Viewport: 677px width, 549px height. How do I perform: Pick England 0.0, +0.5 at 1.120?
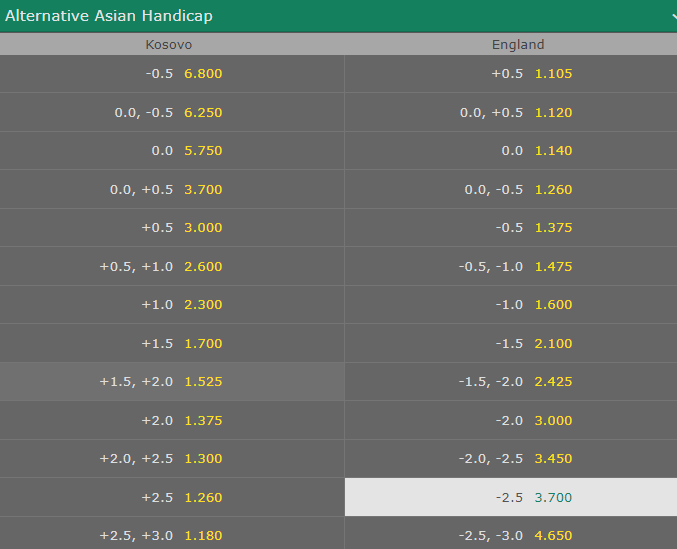click(511, 112)
